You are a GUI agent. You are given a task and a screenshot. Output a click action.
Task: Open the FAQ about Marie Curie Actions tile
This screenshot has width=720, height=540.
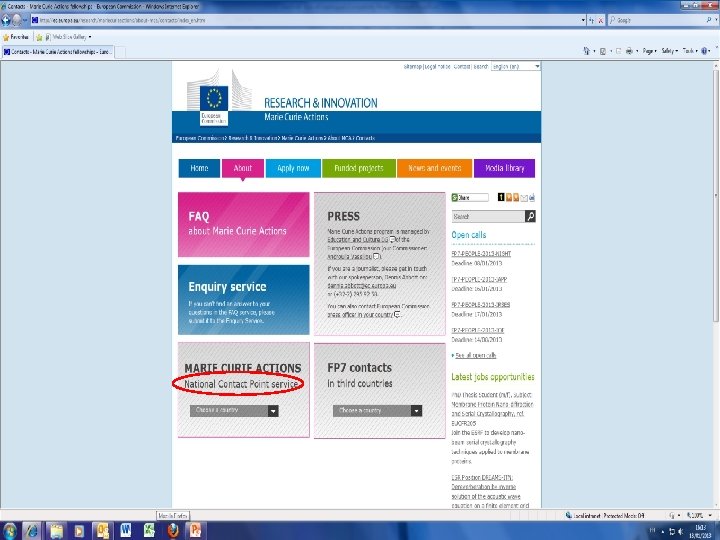(244, 225)
